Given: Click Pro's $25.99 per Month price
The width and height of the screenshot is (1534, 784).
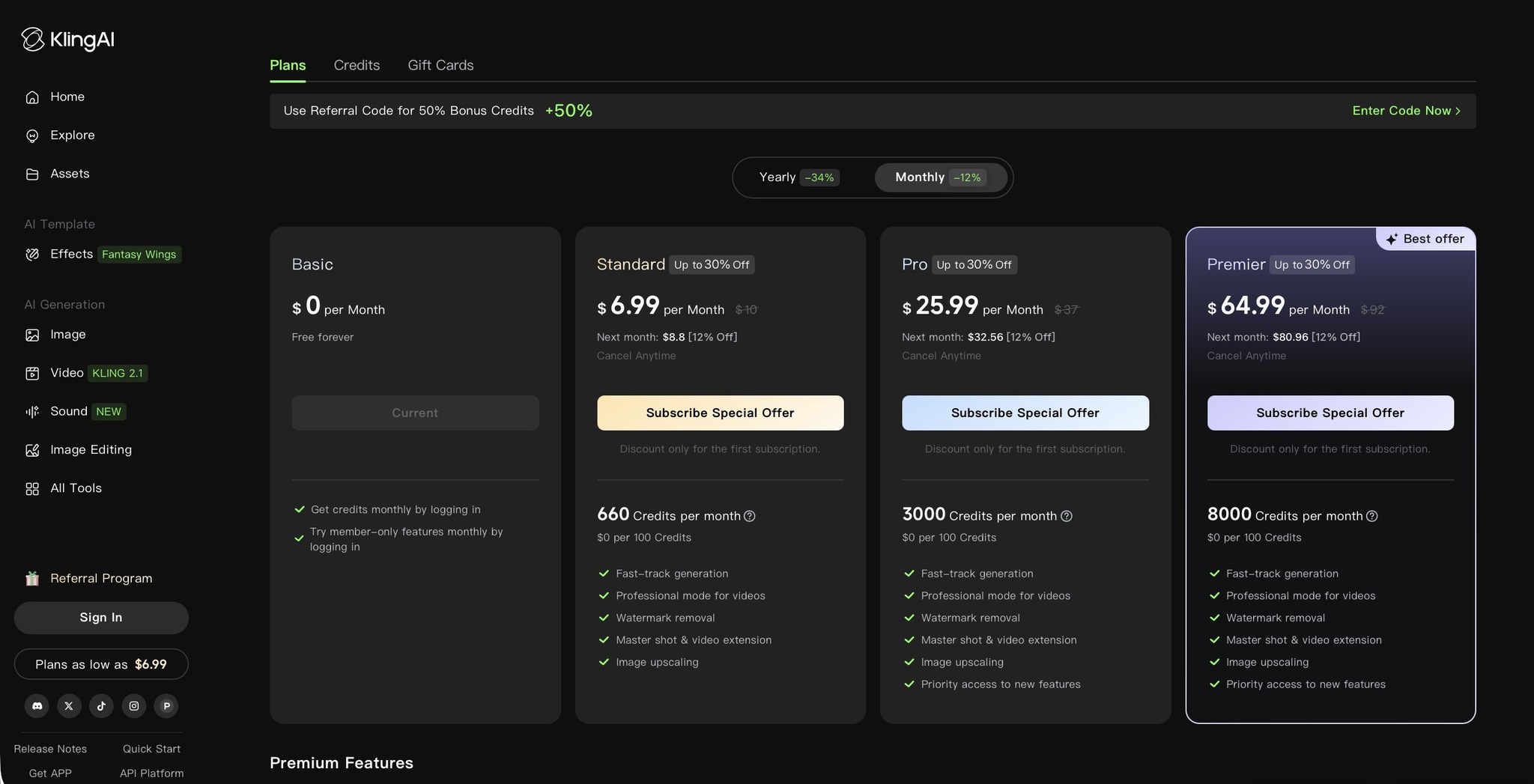Looking at the screenshot, I should pos(972,306).
